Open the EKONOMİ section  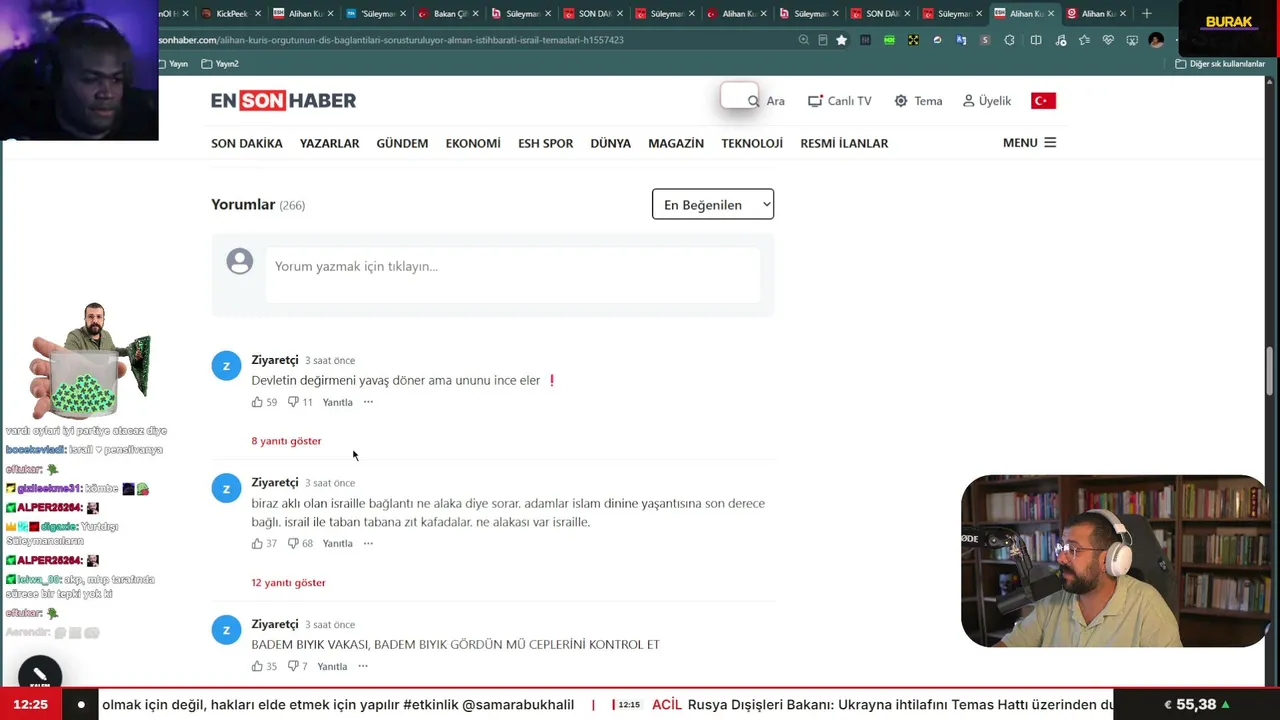[473, 143]
